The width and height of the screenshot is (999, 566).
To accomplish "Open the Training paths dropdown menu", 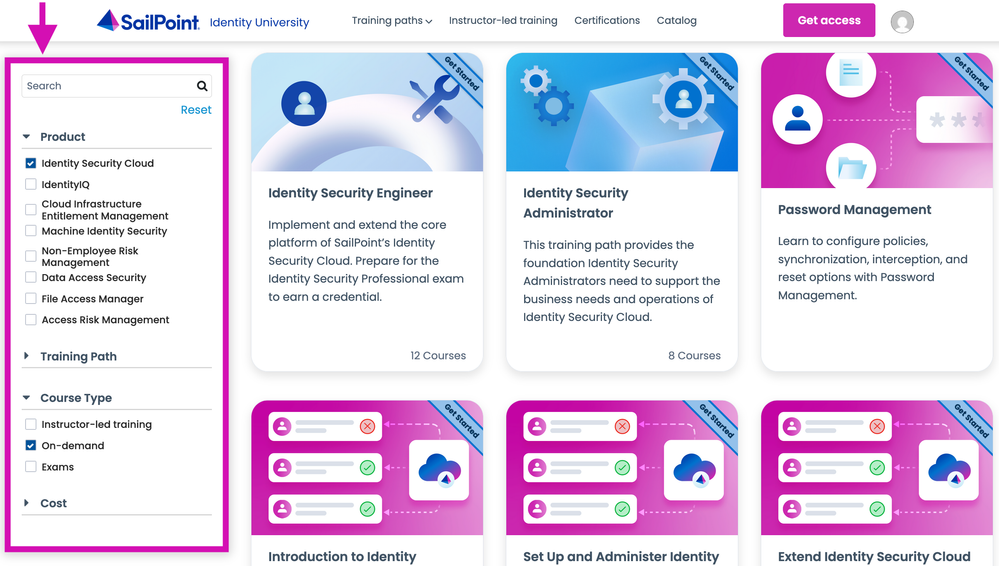I will 391,21.
